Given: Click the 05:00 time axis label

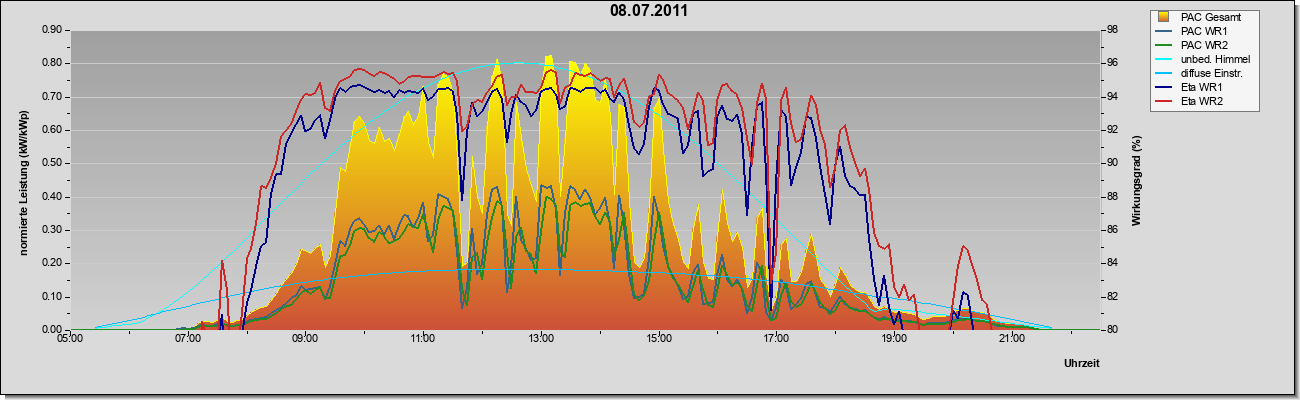Looking at the screenshot, I should click(x=70, y=341).
